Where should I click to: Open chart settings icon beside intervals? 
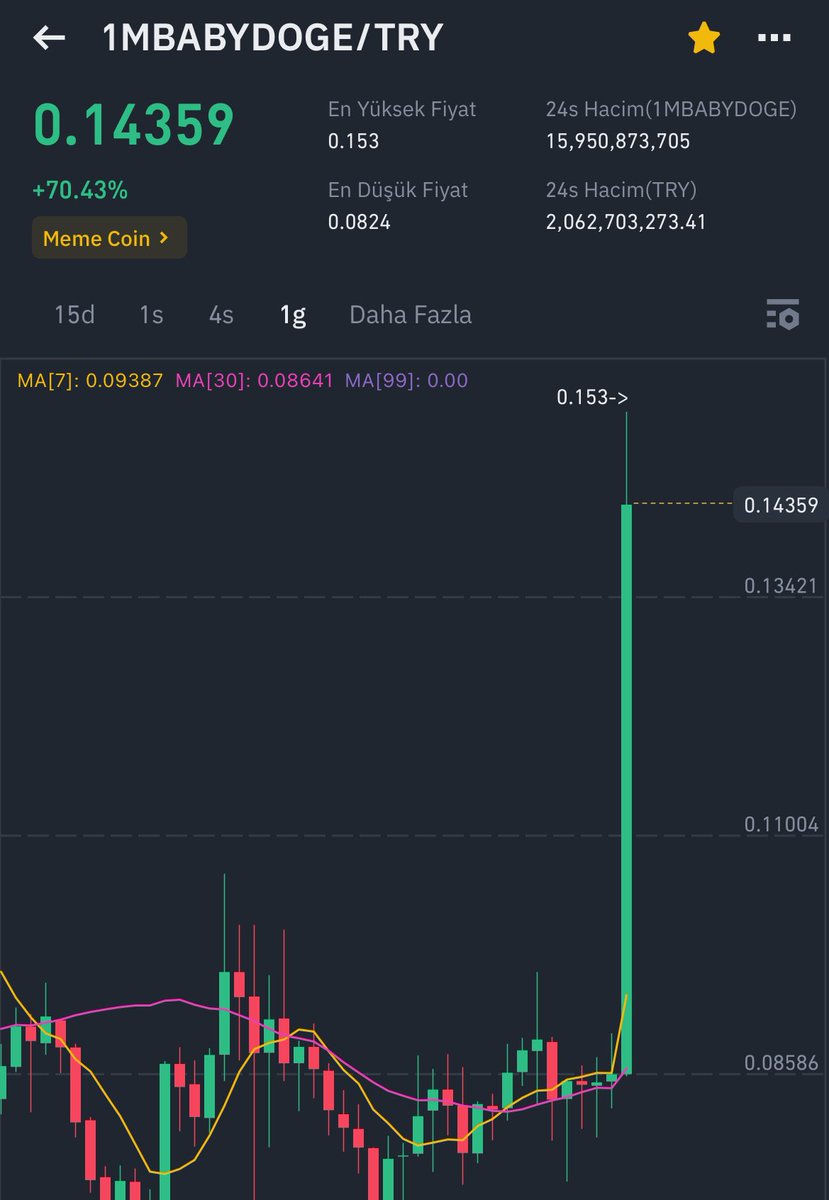coord(783,315)
